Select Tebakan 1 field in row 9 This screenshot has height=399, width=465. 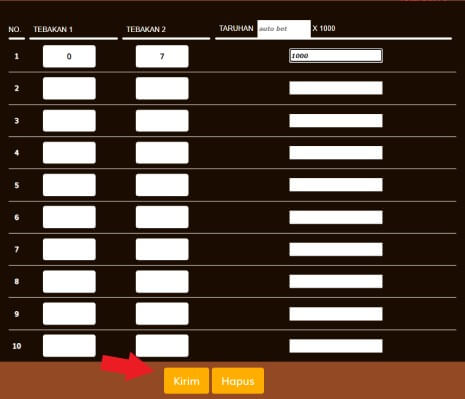[69, 314]
